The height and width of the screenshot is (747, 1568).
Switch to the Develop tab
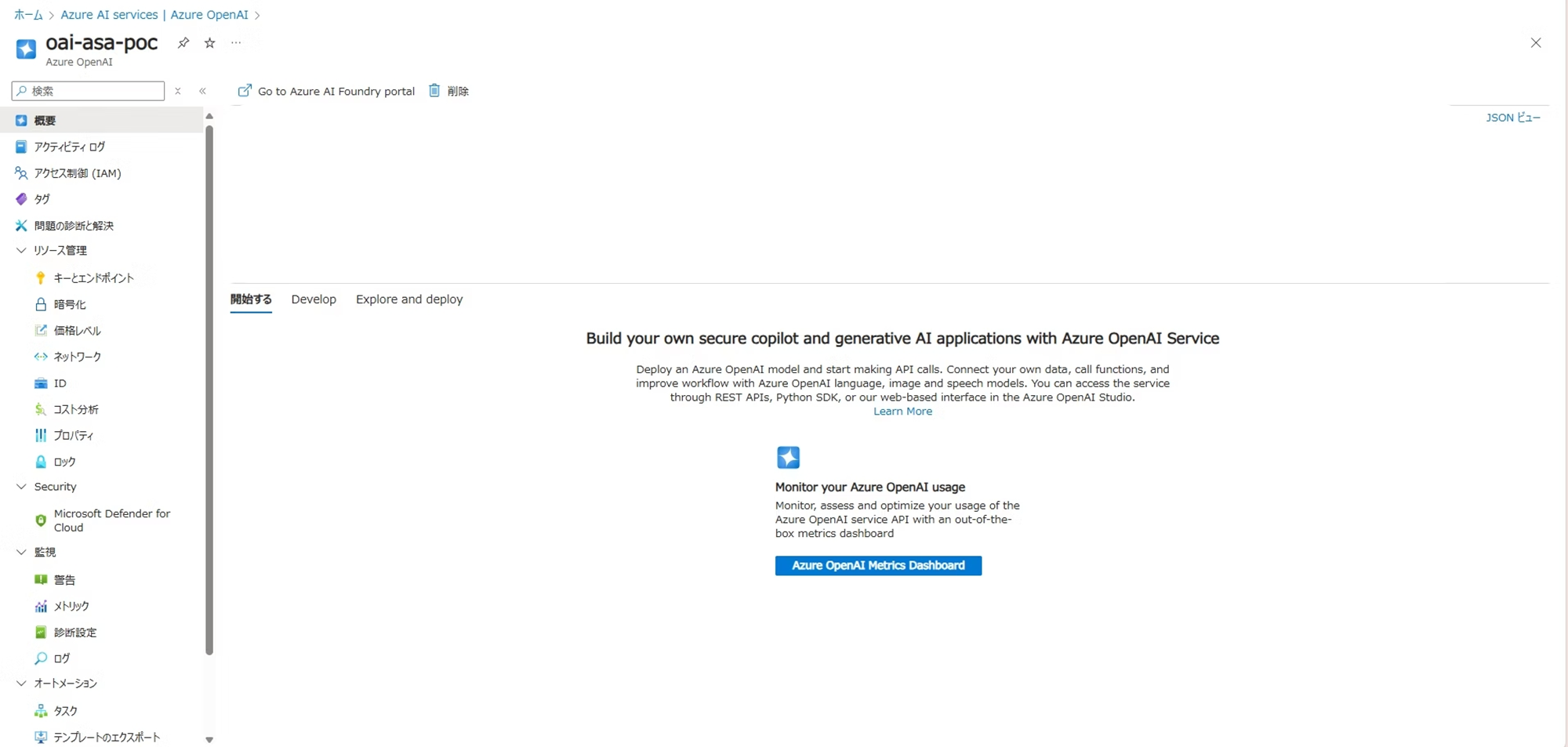[314, 299]
